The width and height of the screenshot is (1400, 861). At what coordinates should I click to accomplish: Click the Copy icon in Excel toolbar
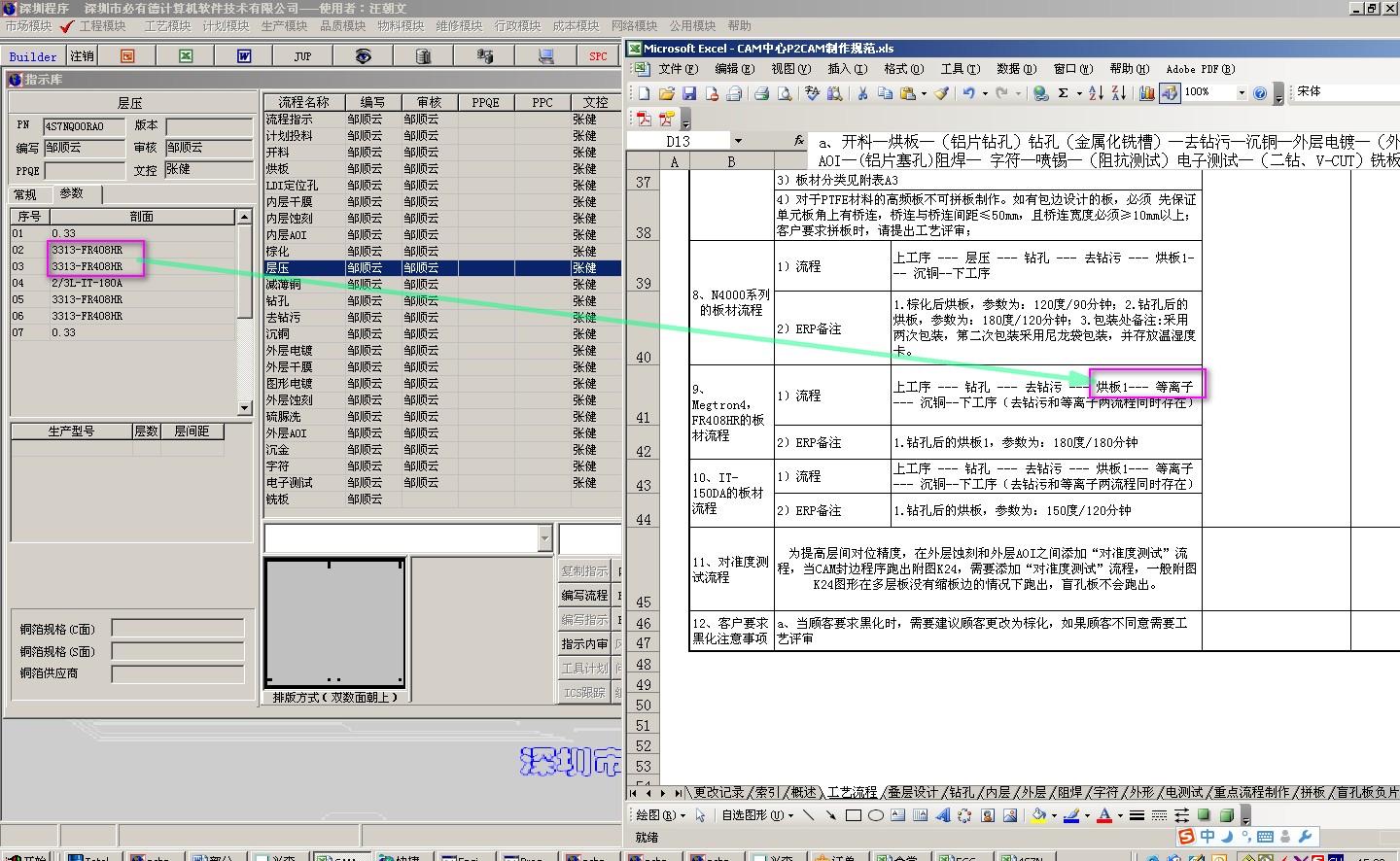coord(885,93)
